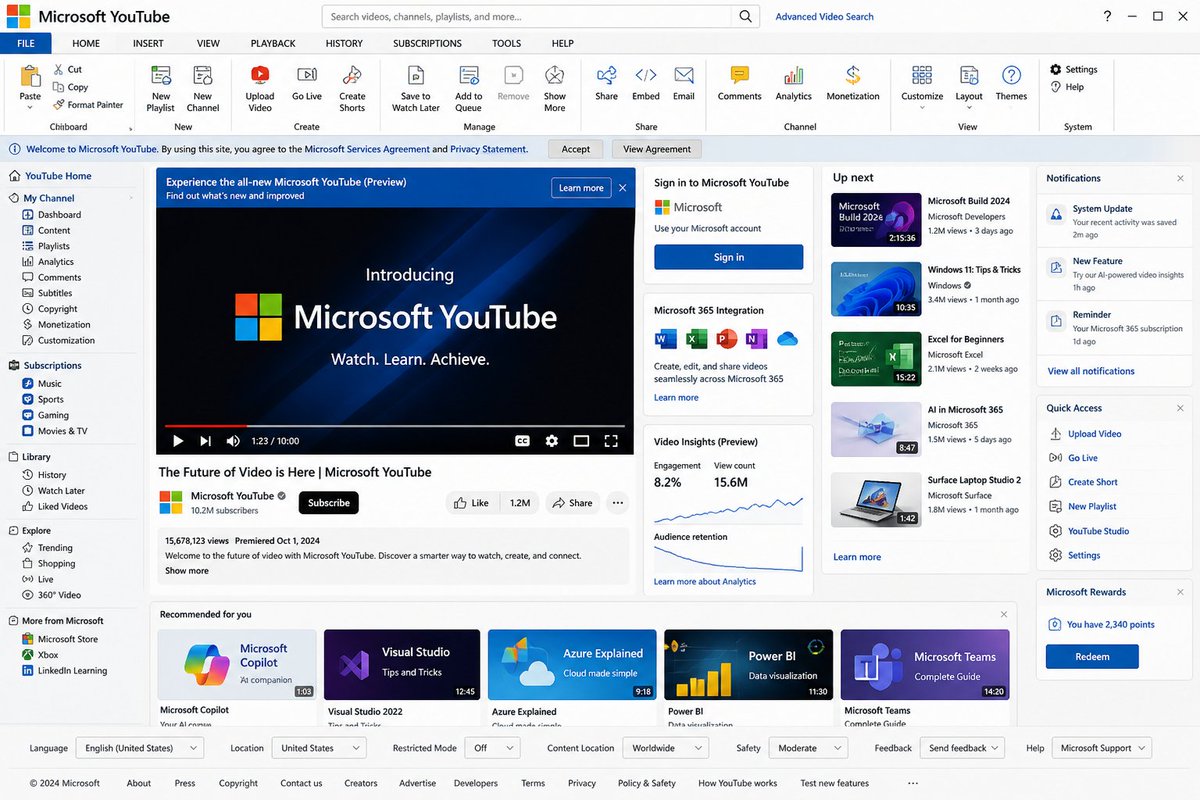Mute the video player volume
The image size is (1200, 800).
[233, 441]
